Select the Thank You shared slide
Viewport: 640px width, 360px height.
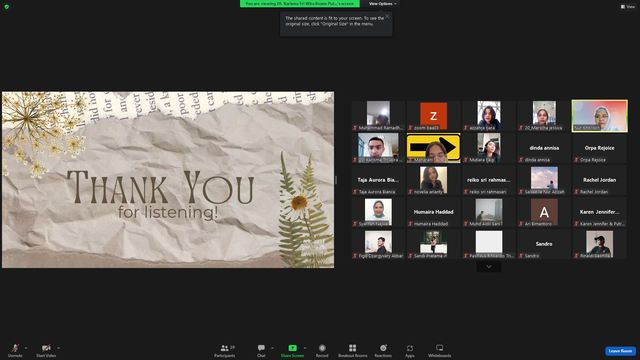click(x=168, y=180)
